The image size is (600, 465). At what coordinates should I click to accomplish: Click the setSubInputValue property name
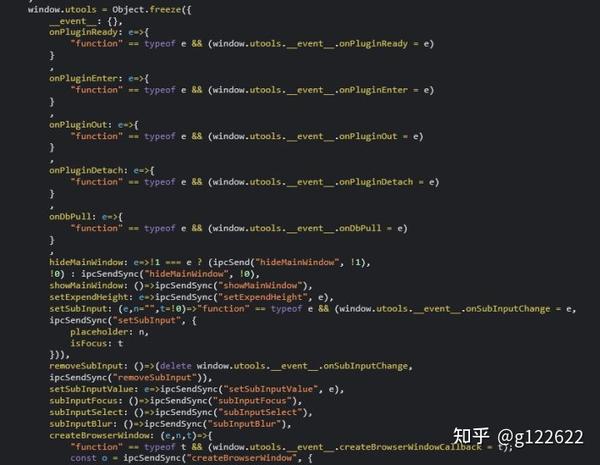tap(91, 389)
